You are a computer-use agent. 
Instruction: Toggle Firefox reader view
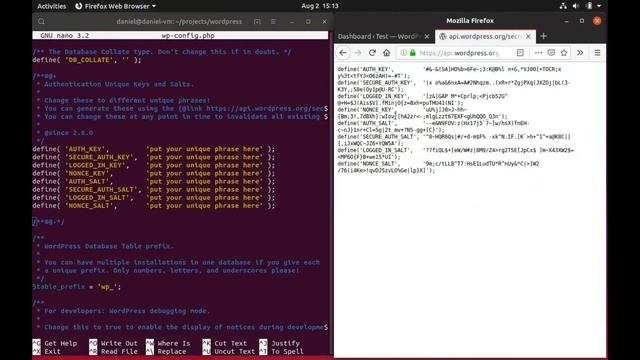[520, 53]
